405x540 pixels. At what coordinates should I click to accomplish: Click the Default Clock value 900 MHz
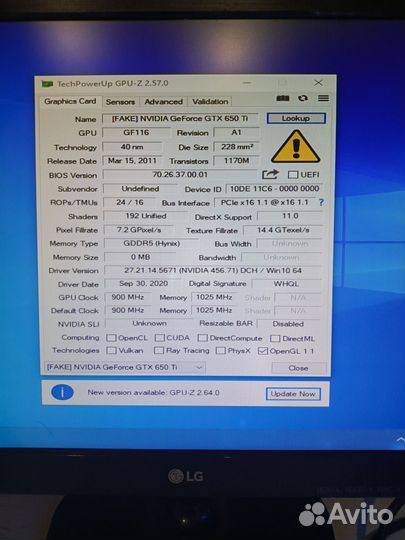(128, 311)
